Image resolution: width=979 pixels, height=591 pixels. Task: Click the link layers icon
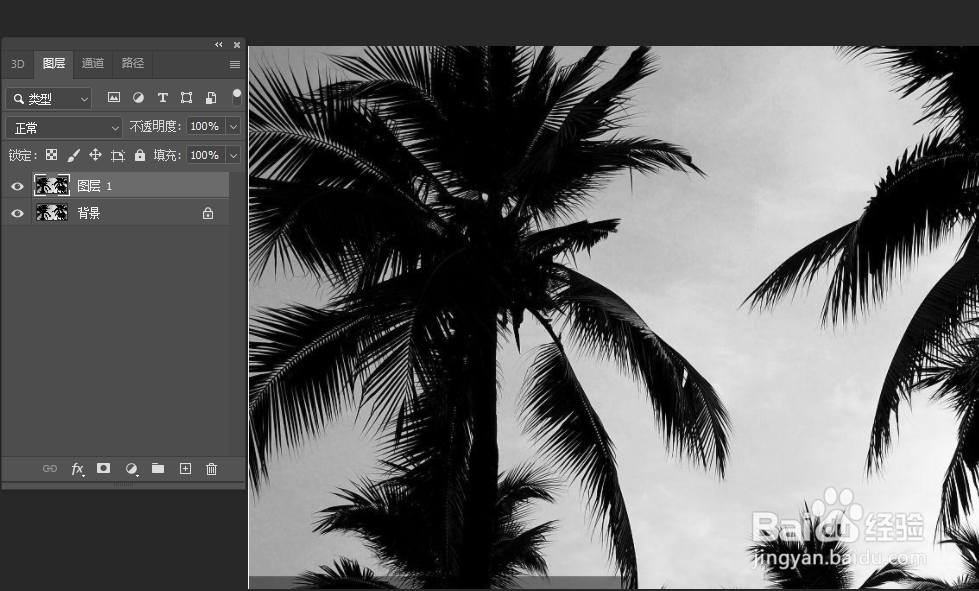[49, 469]
